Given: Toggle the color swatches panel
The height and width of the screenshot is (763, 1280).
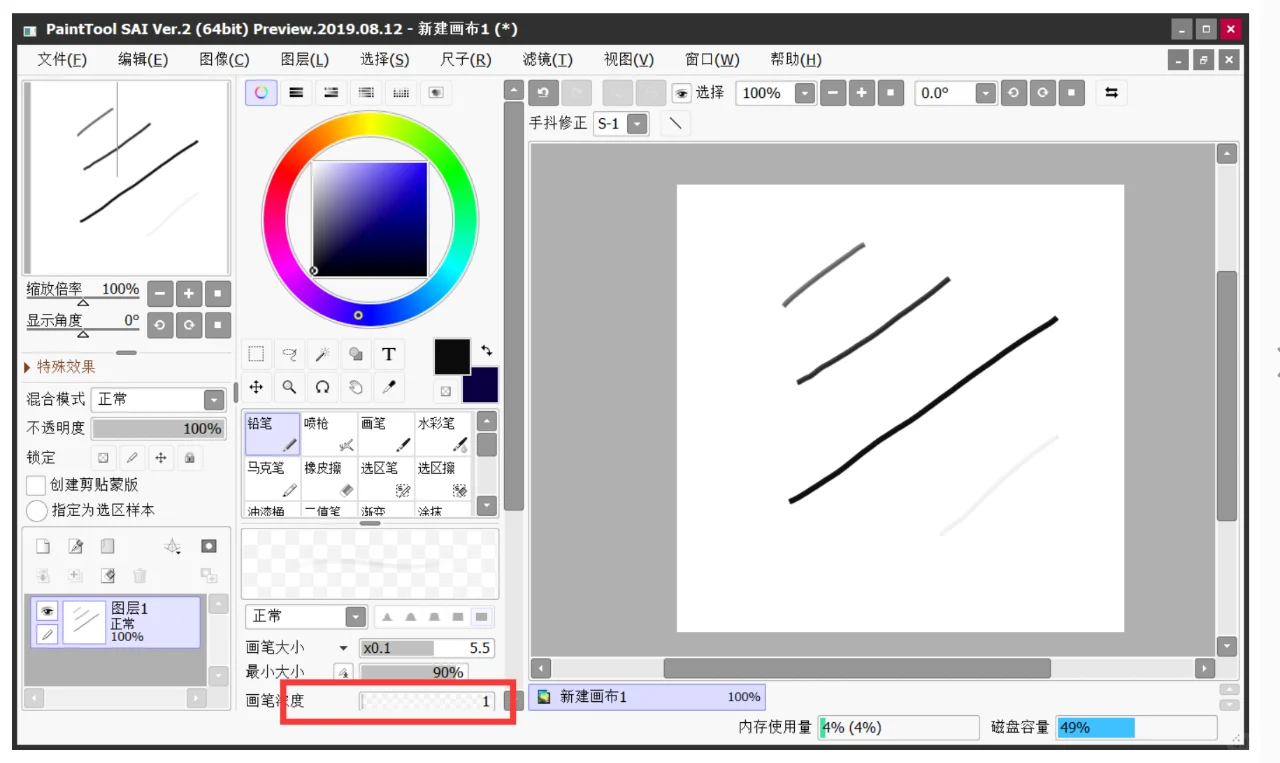Looking at the screenshot, I should click(x=401, y=92).
